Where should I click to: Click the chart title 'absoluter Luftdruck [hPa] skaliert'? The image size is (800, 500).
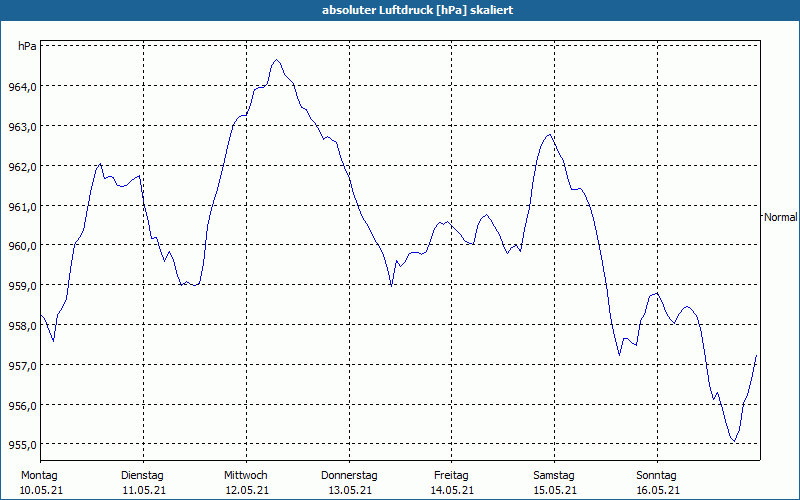tap(417, 10)
